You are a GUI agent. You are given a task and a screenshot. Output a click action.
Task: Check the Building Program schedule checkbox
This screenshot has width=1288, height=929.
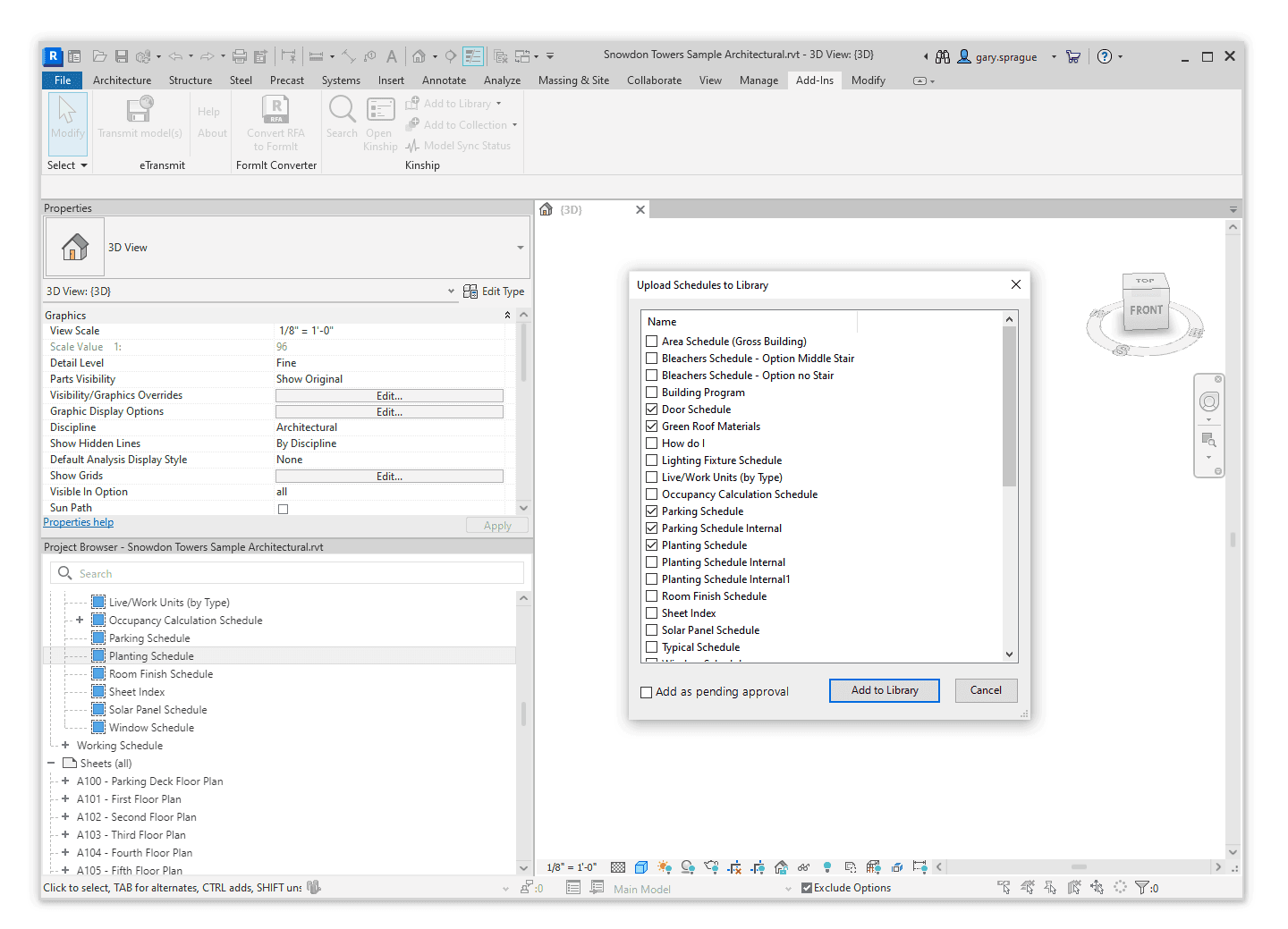(x=652, y=393)
